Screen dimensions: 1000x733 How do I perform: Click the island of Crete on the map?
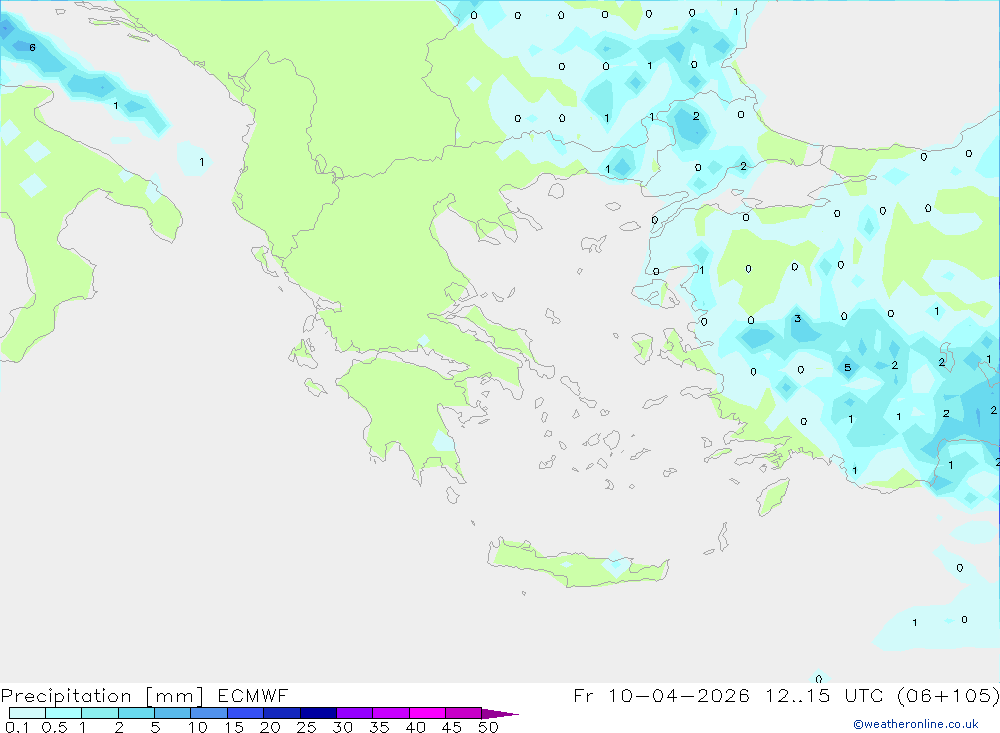[x=577, y=564]
